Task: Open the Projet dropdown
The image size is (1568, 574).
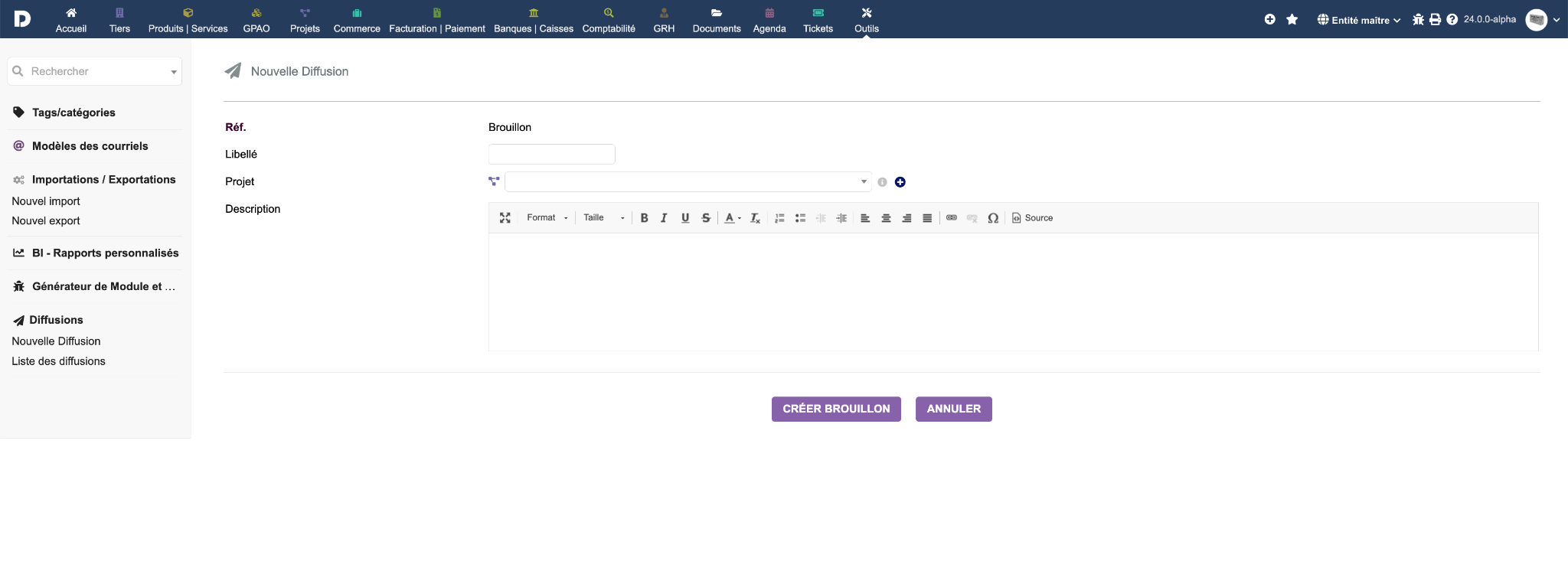Action: (x=688, y=182)
